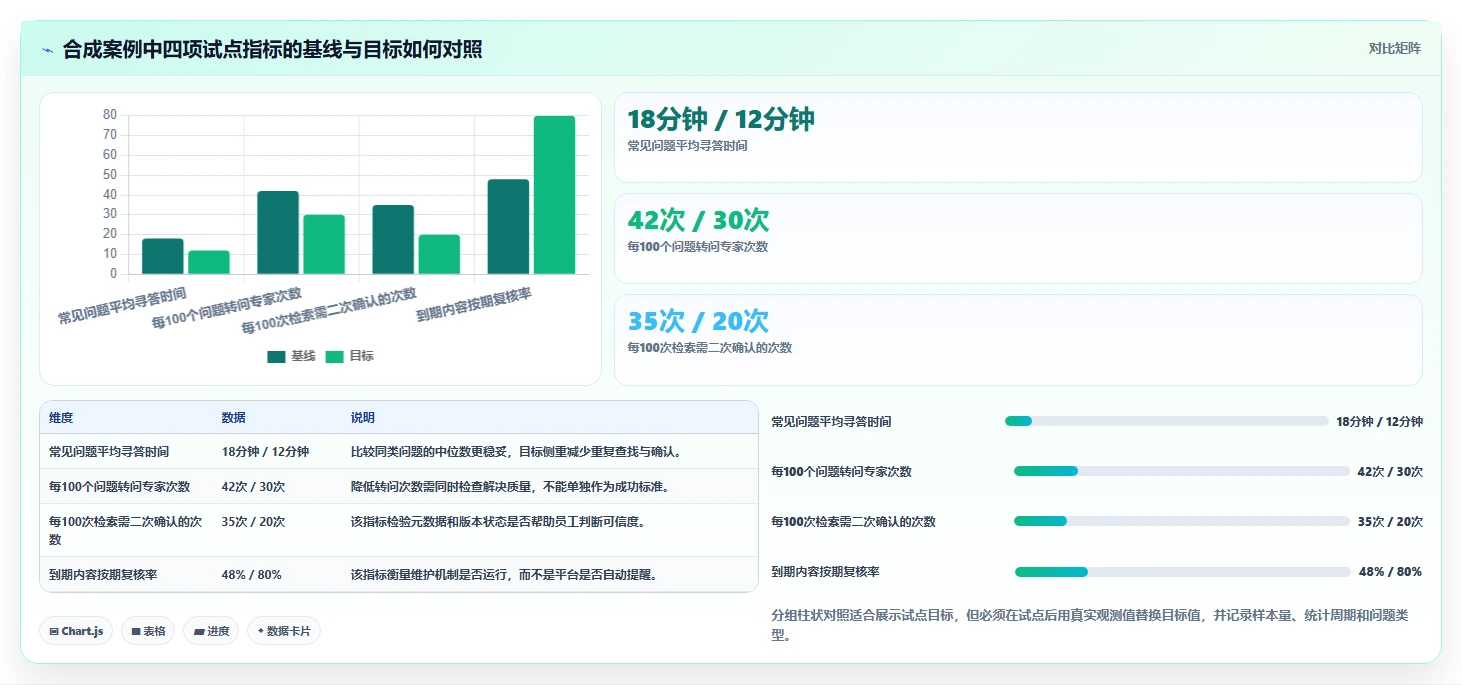1462x685 pixels.
Task: Click the dark baseline bar for 常见问题平均寻答时间
Action: 163,256
